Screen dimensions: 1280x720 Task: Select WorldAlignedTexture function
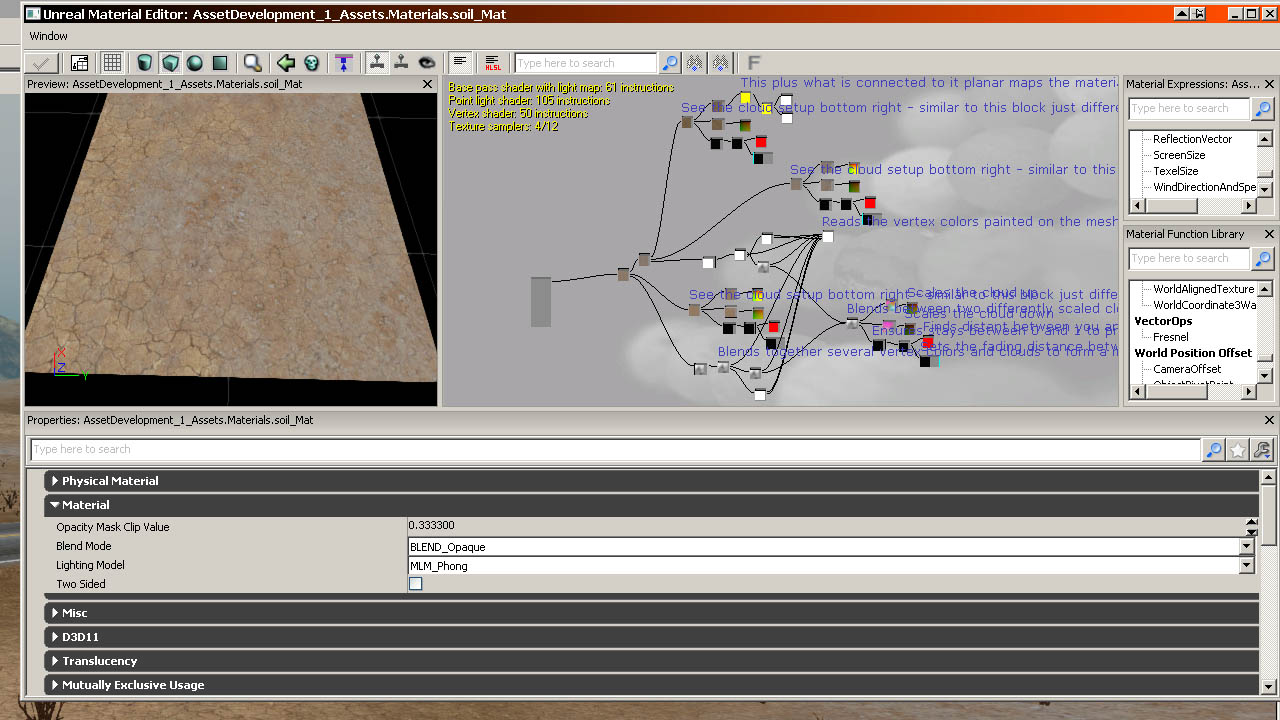click(x=1204, y=289)
